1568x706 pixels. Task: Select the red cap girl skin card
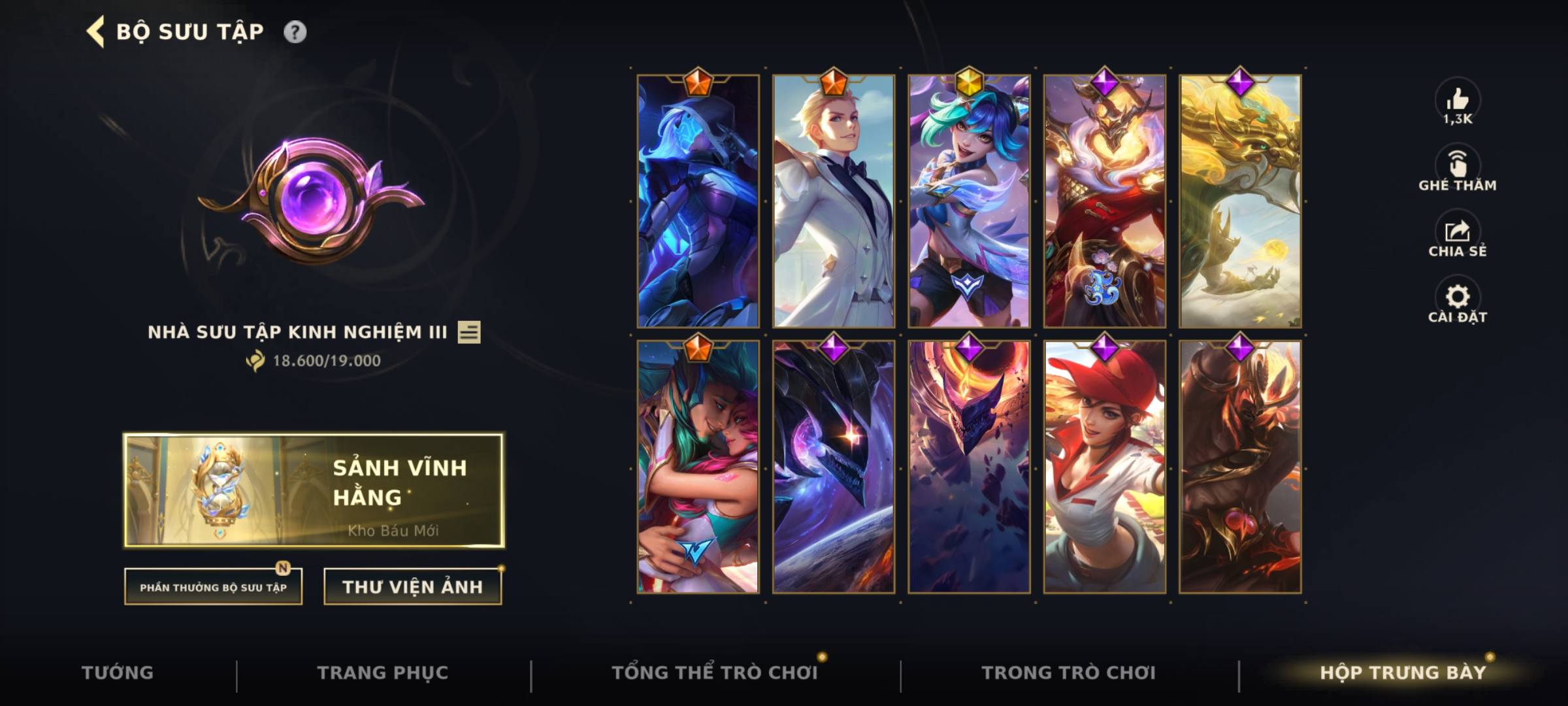(x=1105, y=467)
